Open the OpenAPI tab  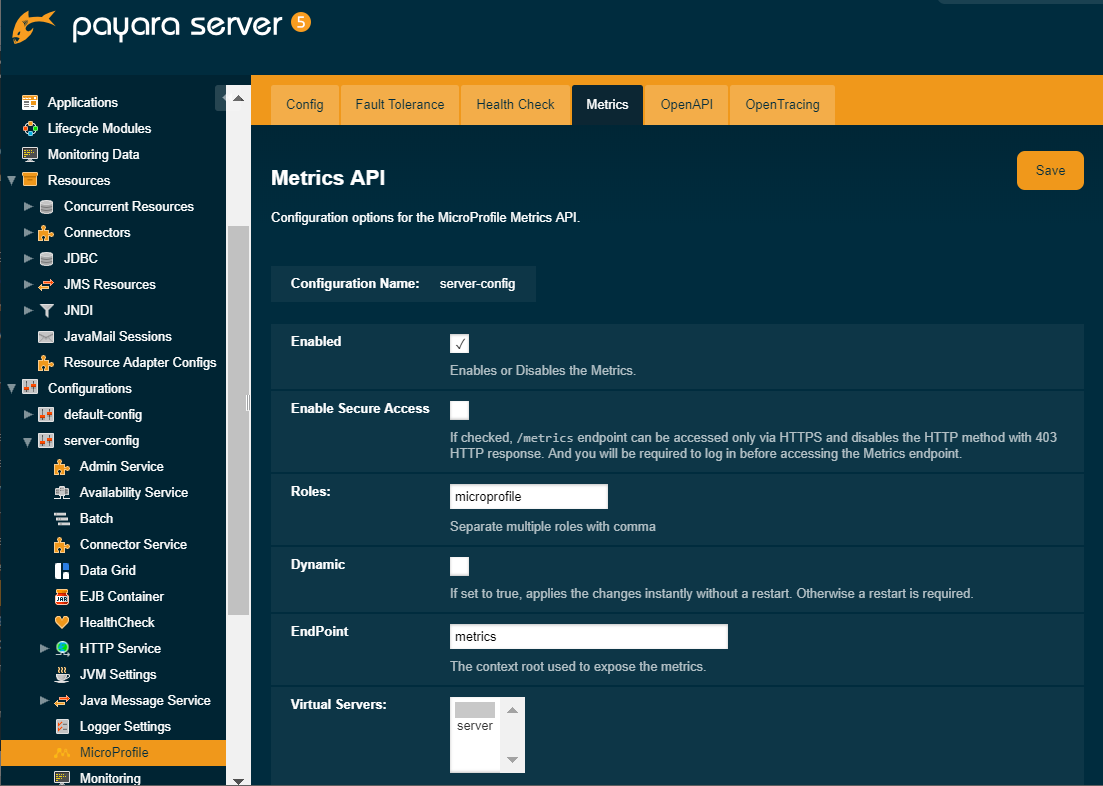coord(687,105)
